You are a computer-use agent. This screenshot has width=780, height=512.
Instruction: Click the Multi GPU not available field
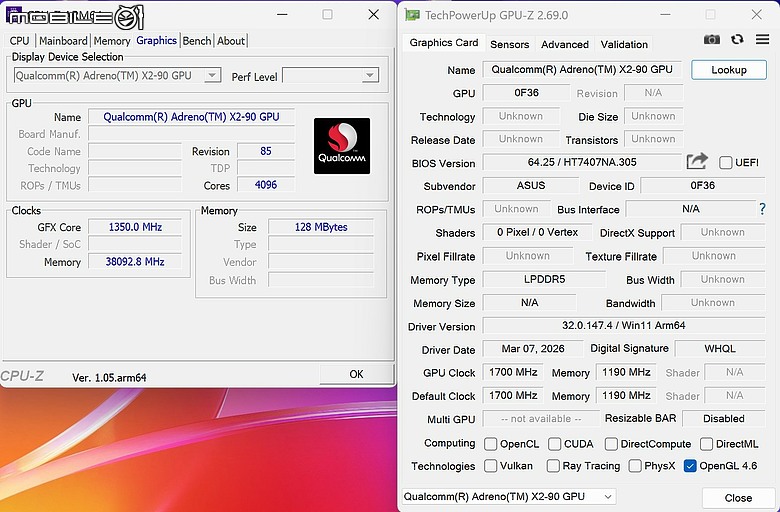click(x=541, y=418)
